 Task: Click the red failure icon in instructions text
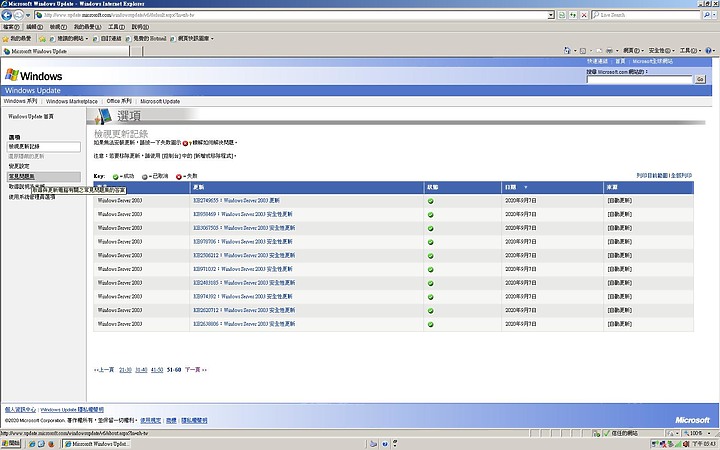click(186, 143)
